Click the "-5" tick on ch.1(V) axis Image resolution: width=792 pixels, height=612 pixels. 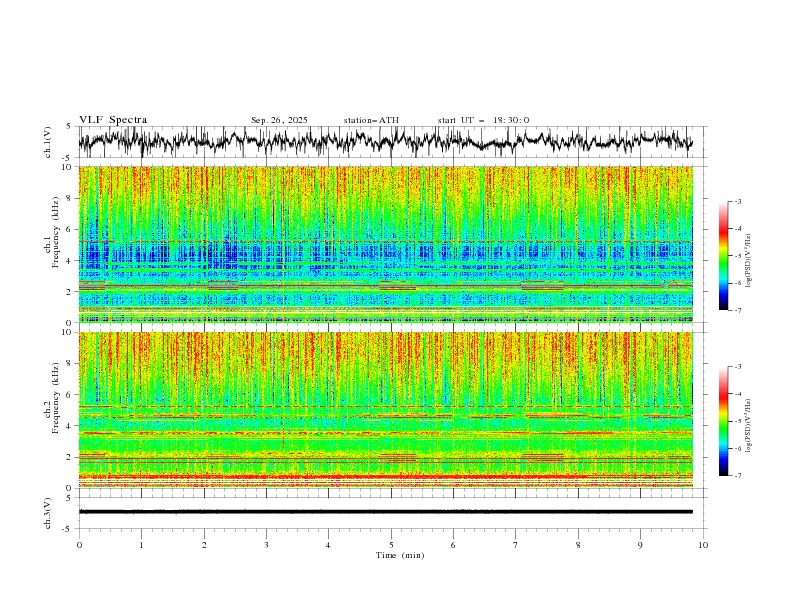pyautogui.click(x=68, y=158)
